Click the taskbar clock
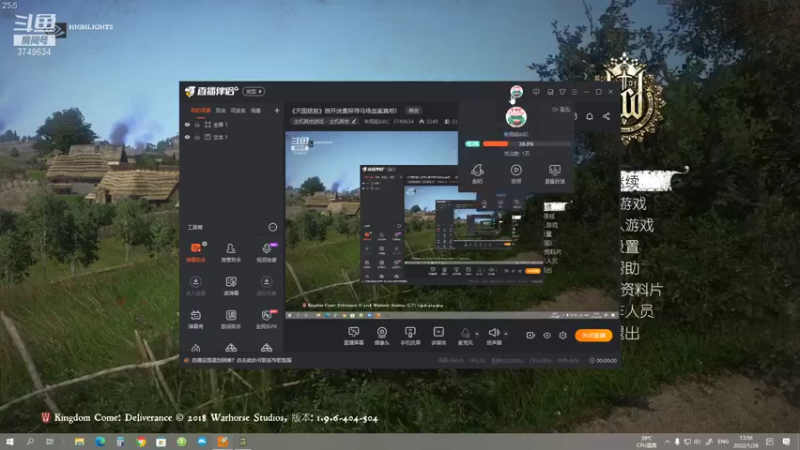The width and height of the screenshot is (800, 450). click(x=746, y=442)
